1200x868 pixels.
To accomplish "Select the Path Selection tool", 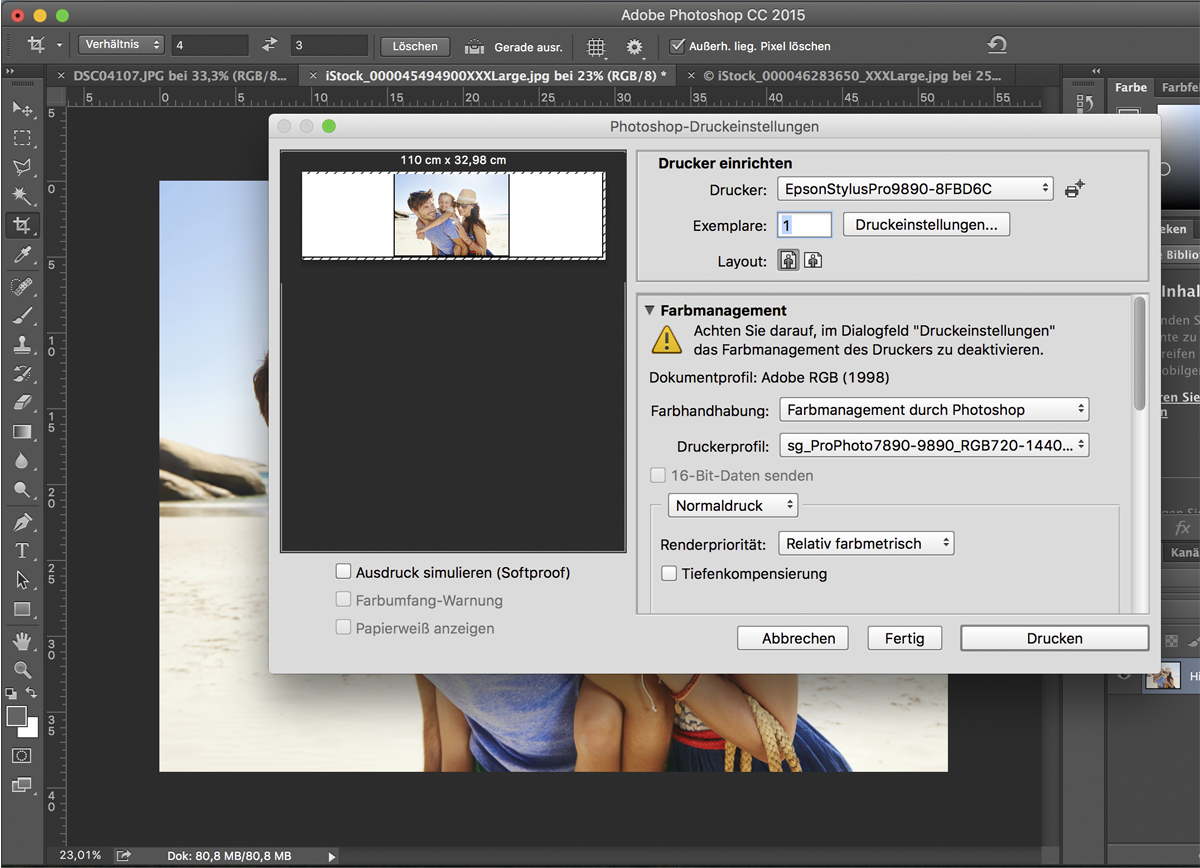I will [22, 580].
